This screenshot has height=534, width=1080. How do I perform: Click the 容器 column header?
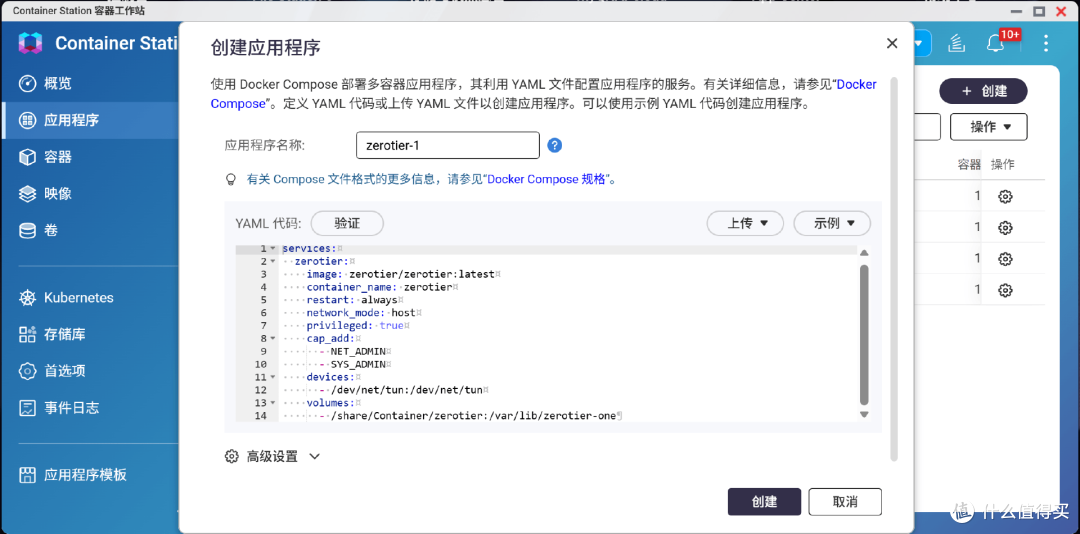969,165
